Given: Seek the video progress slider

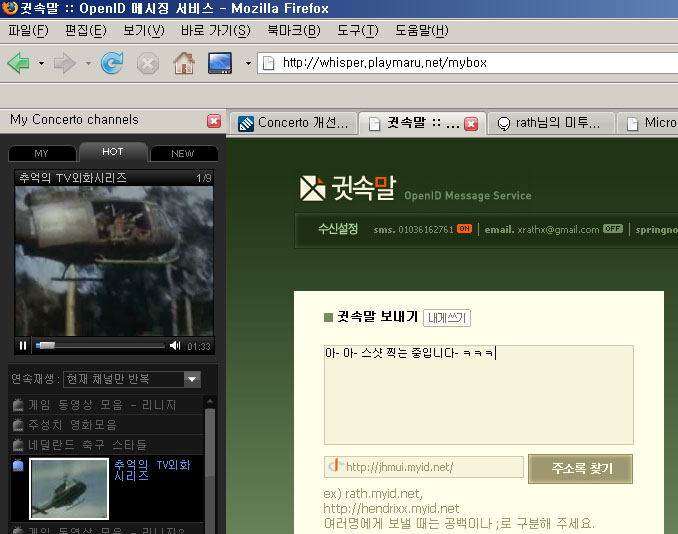Looking at the screenshot, I should click(x=100, y=345).
